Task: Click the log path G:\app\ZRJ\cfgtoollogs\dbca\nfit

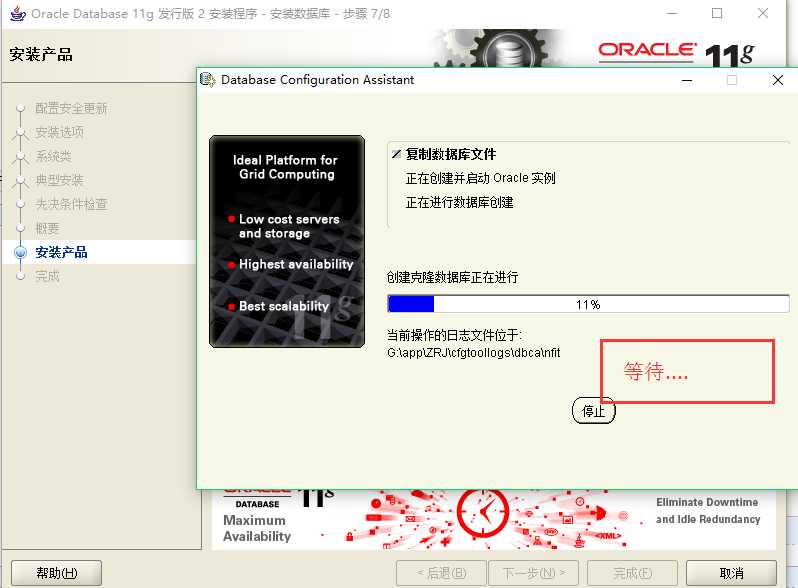Action: point(473,353)
